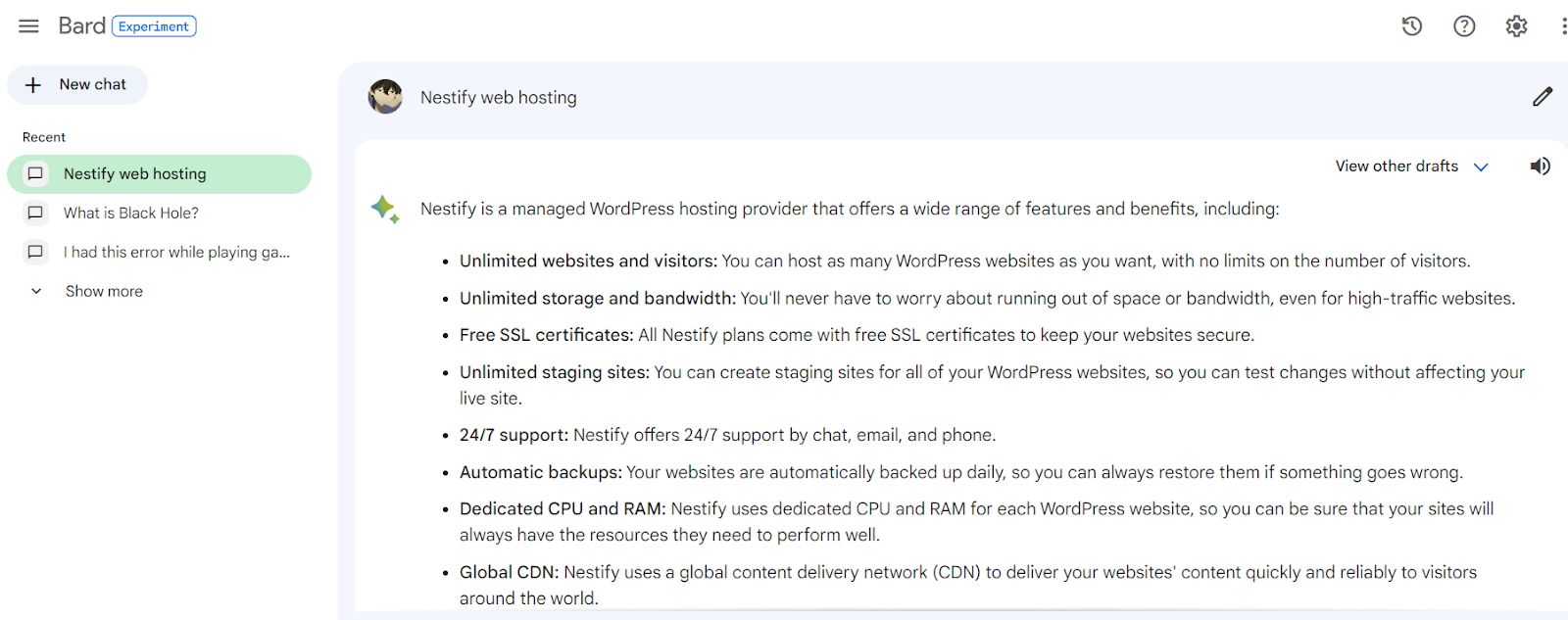Click the chevron beside View other drafts
1568x620 pixels.
pos(1481,167)
